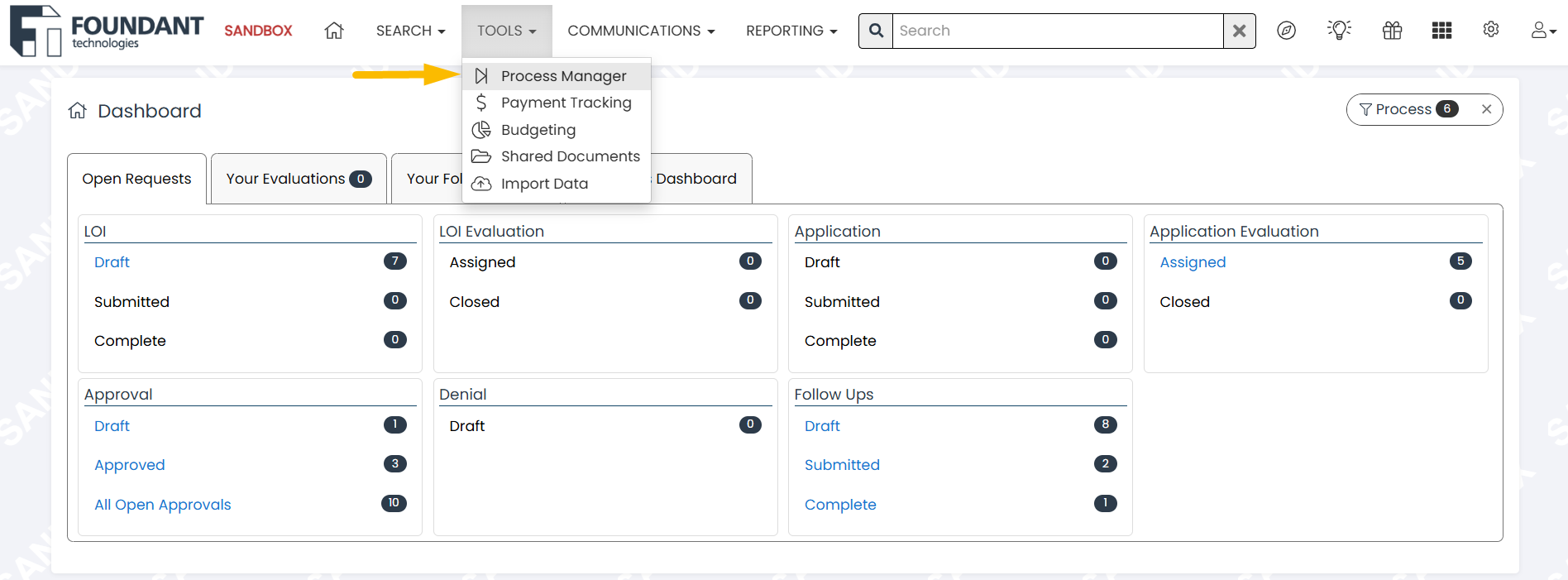The width and height of the screenshot is (1568, 580).
Task: Click the Foundant Technologies logo
Action: coord(106,31)
